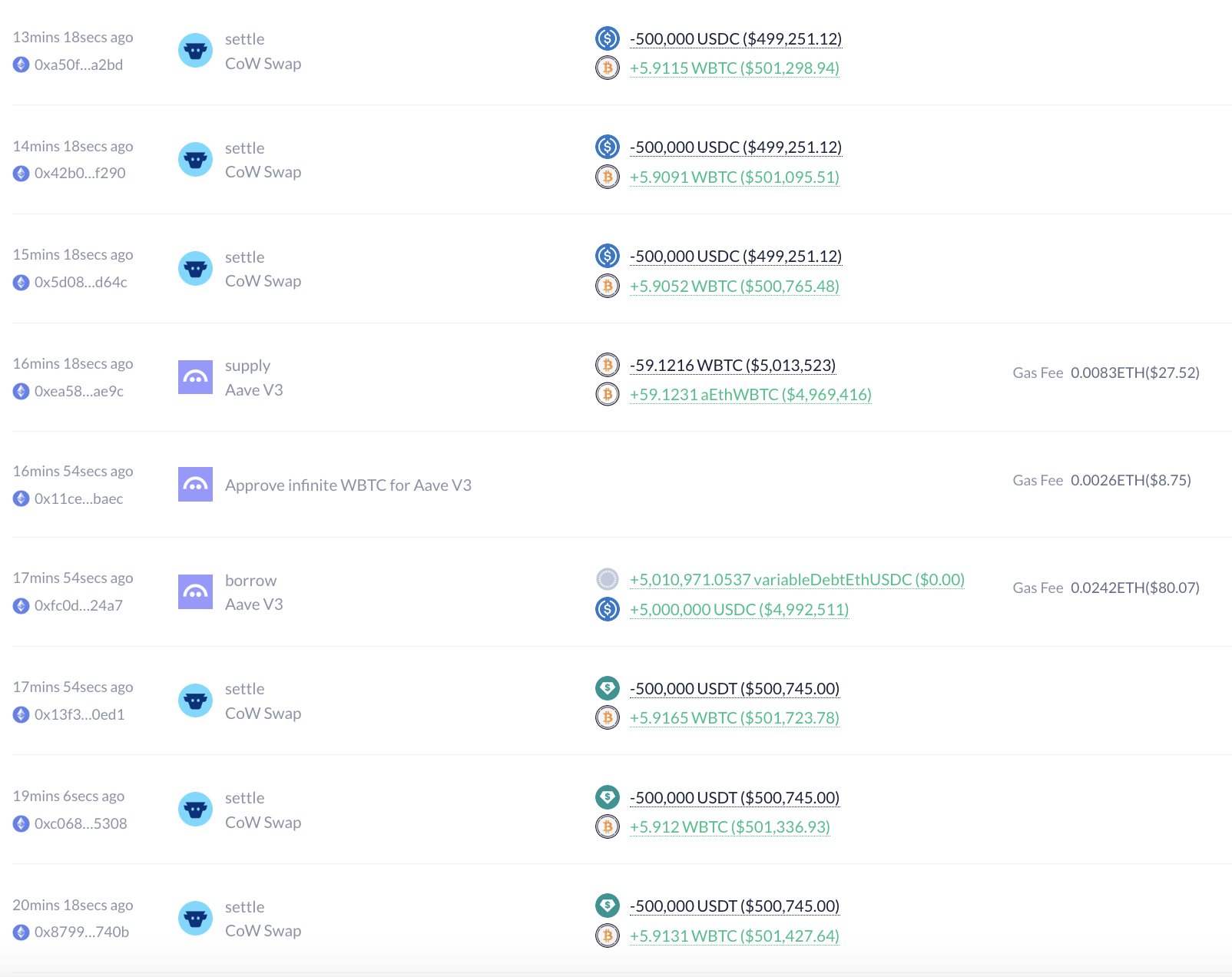Viewport: 1232px width, 977px height.
Task: Click the Gas Fee 0.0026ETH($8.75) value
Action: pos(1131,480)
